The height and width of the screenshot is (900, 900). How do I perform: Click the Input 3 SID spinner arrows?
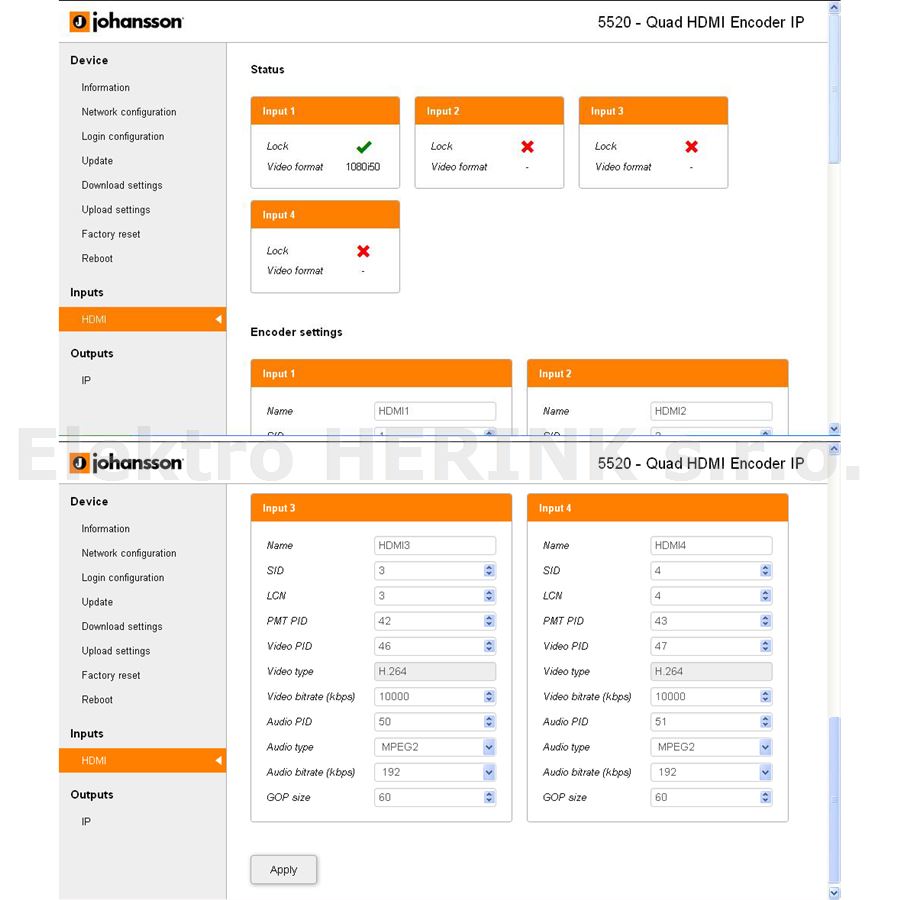point(489,571)
